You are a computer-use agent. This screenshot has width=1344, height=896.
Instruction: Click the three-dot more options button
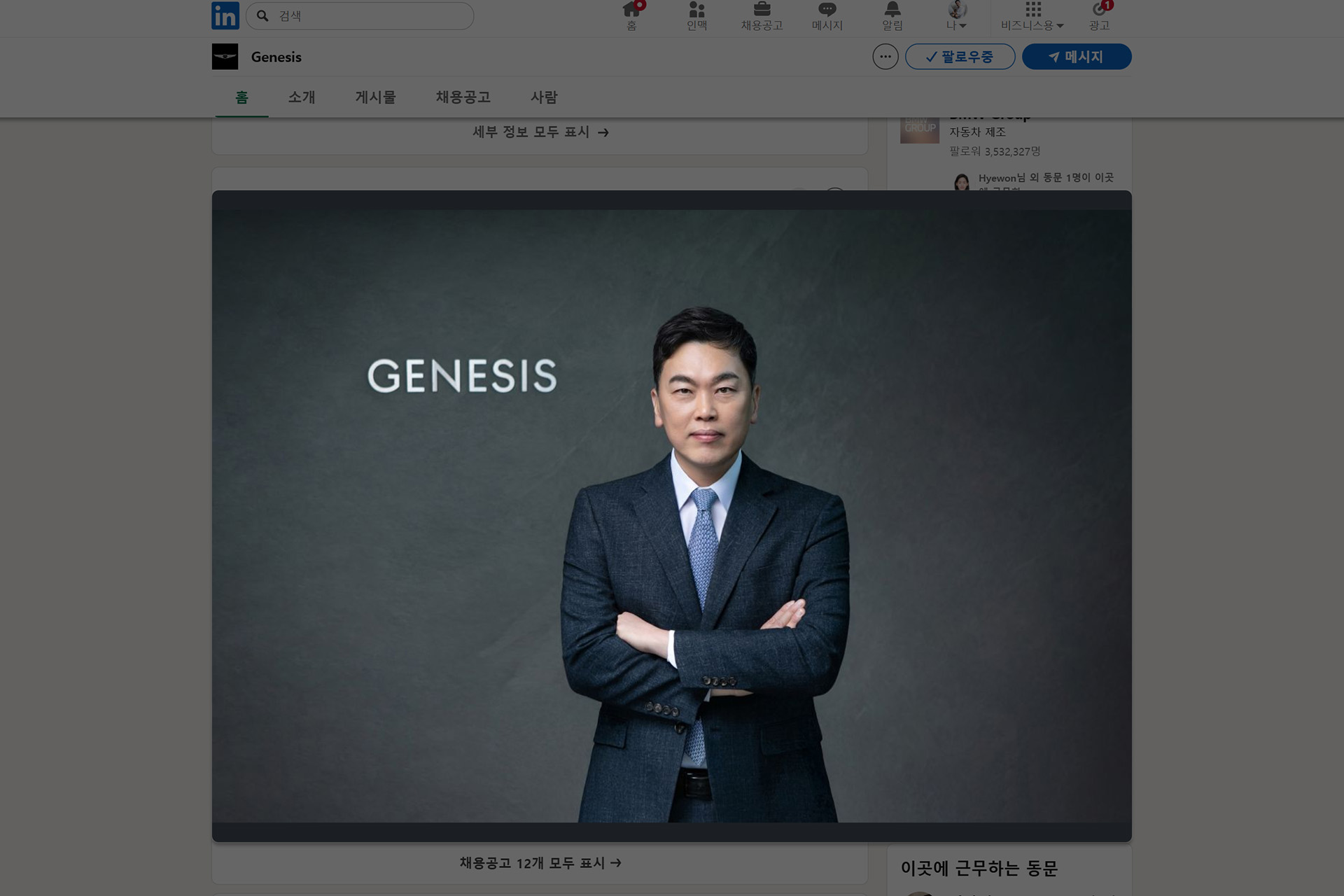(885, 57)
